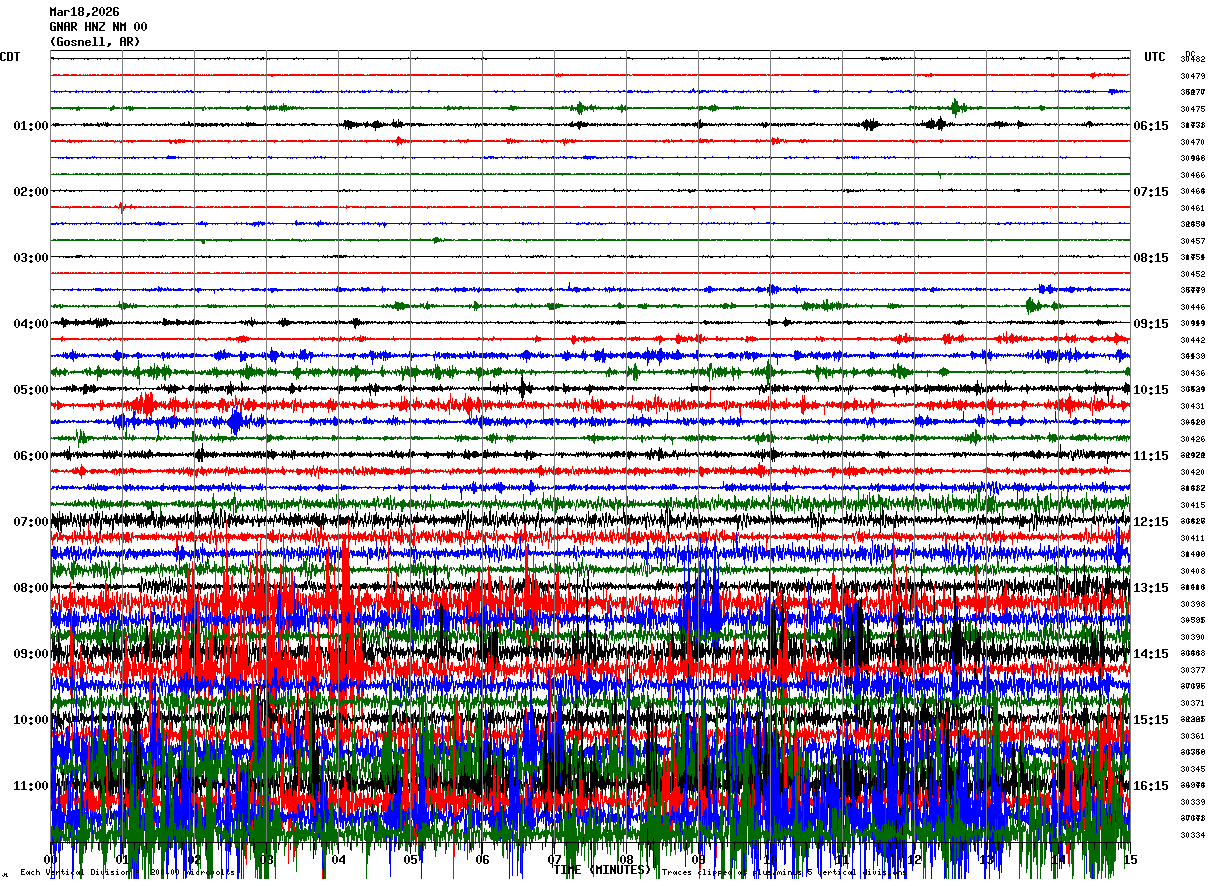
Task: Click the "05:00" CDT time label
Action: [31, 390]
